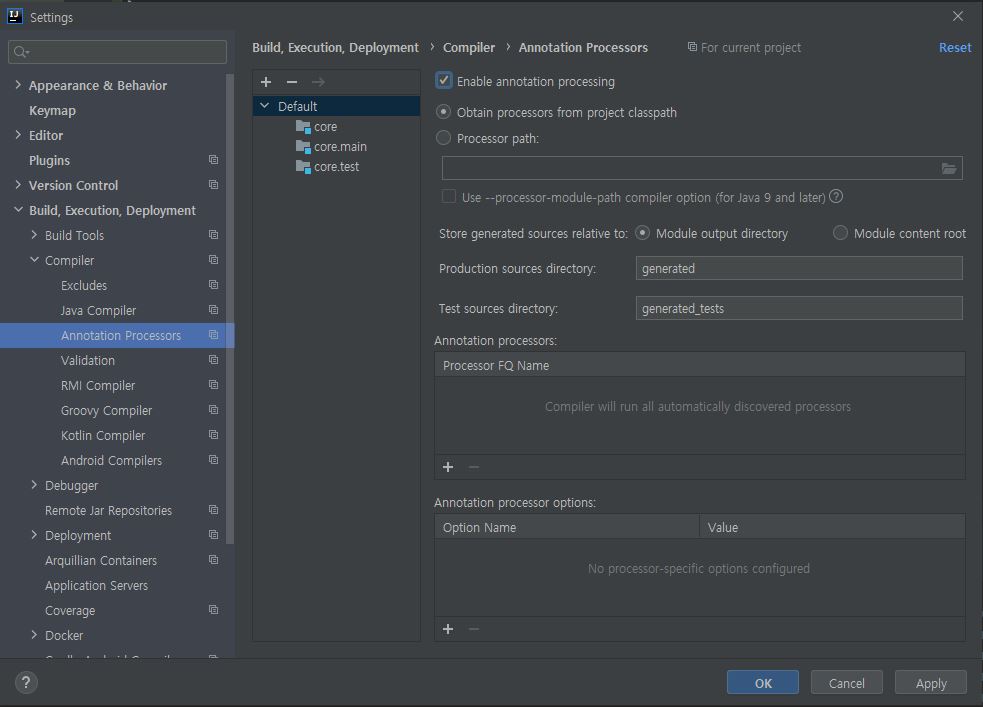Uncheck Enable annotation processing
This screenshot has height=707, width=983.
pos(444,81)
